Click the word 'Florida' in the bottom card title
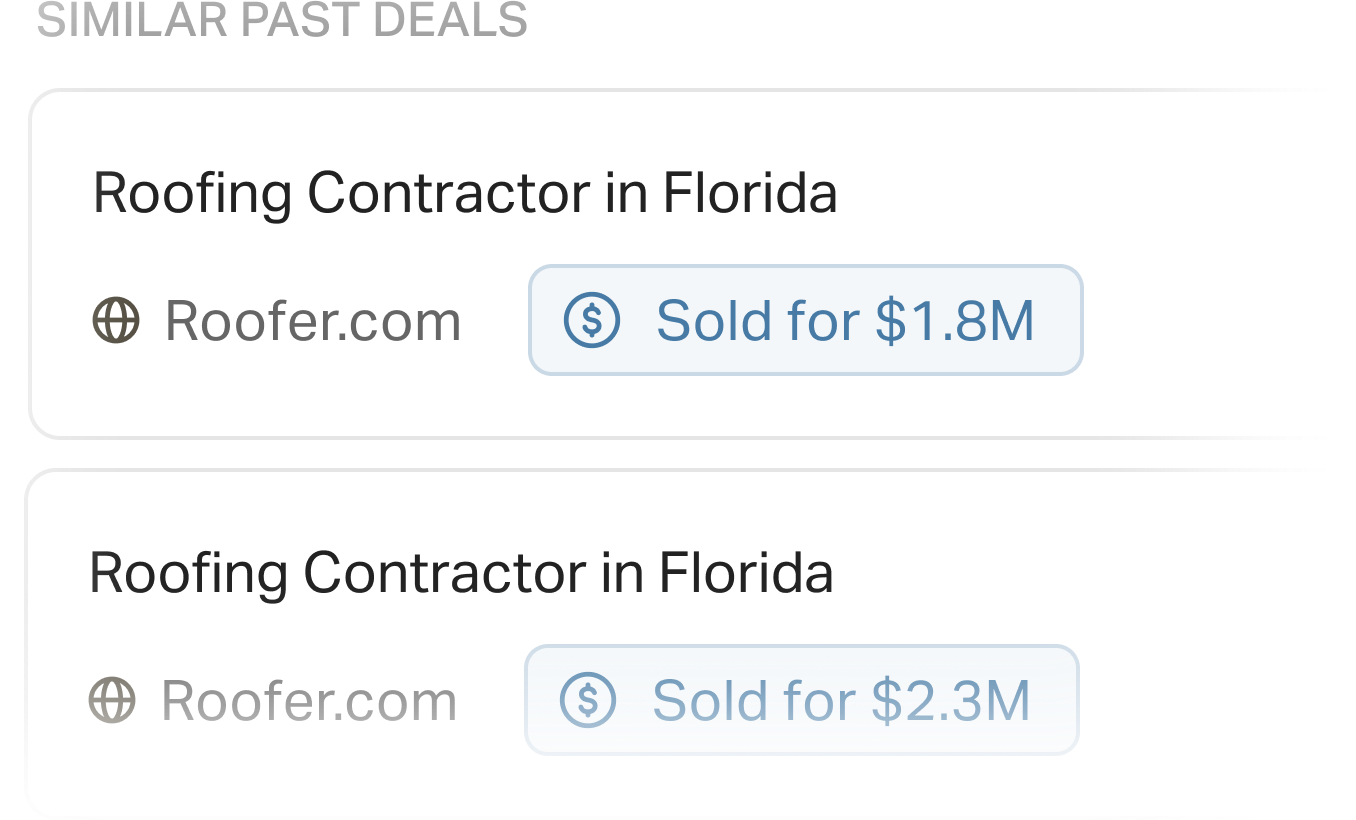 tap(745, 573)
